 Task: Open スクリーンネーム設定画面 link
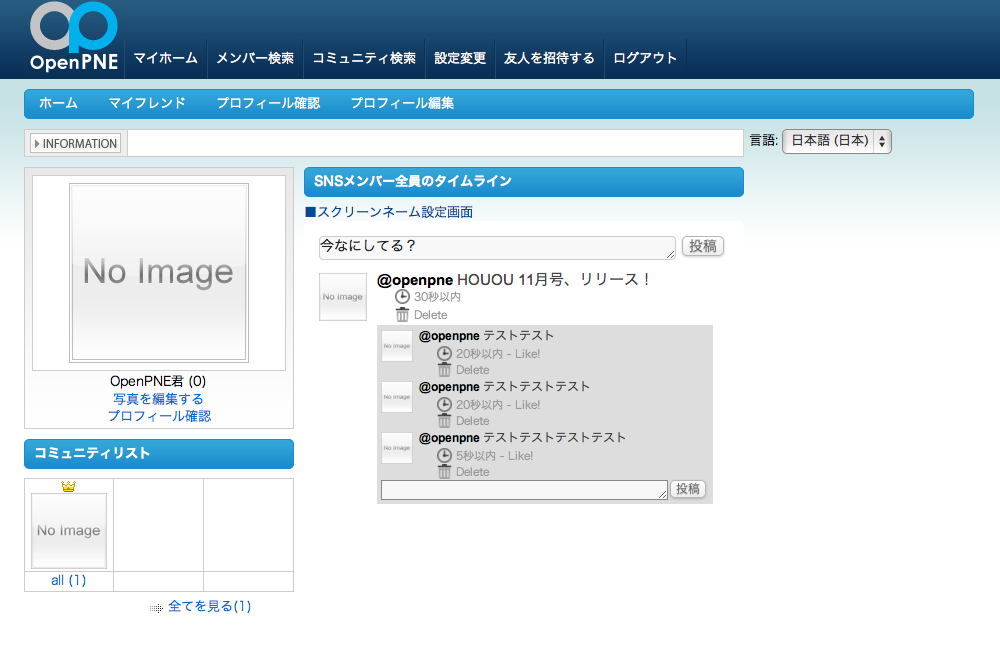coord(394,212)
